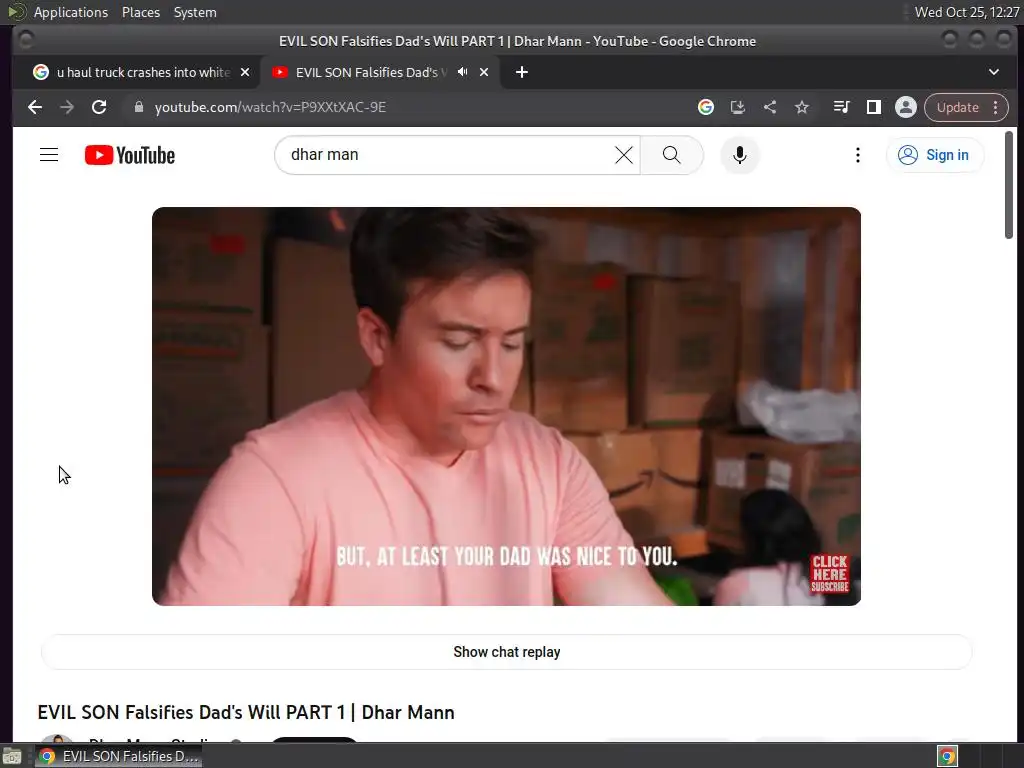Open the Chrome profile avatar
The image size is (1024, 768).
(x=906, y=107)
